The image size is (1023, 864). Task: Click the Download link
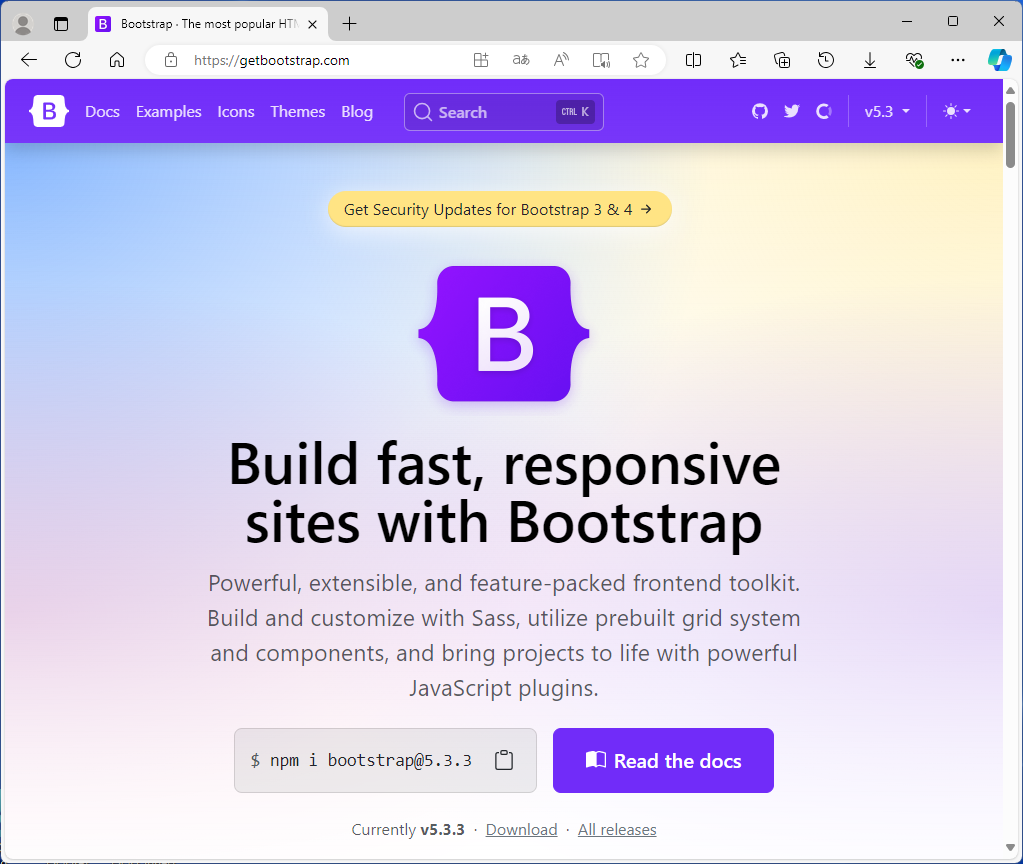pyautogui.click(x=521, y=829)
